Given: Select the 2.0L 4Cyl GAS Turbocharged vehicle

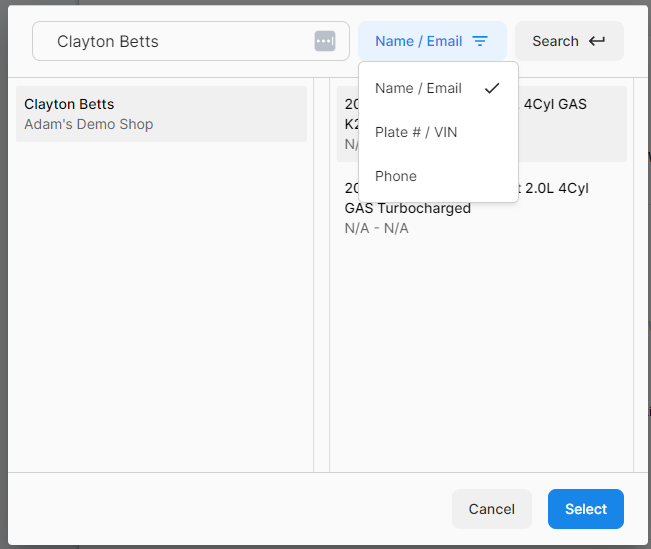Looking at the screenshot, I should pos(482,208).
